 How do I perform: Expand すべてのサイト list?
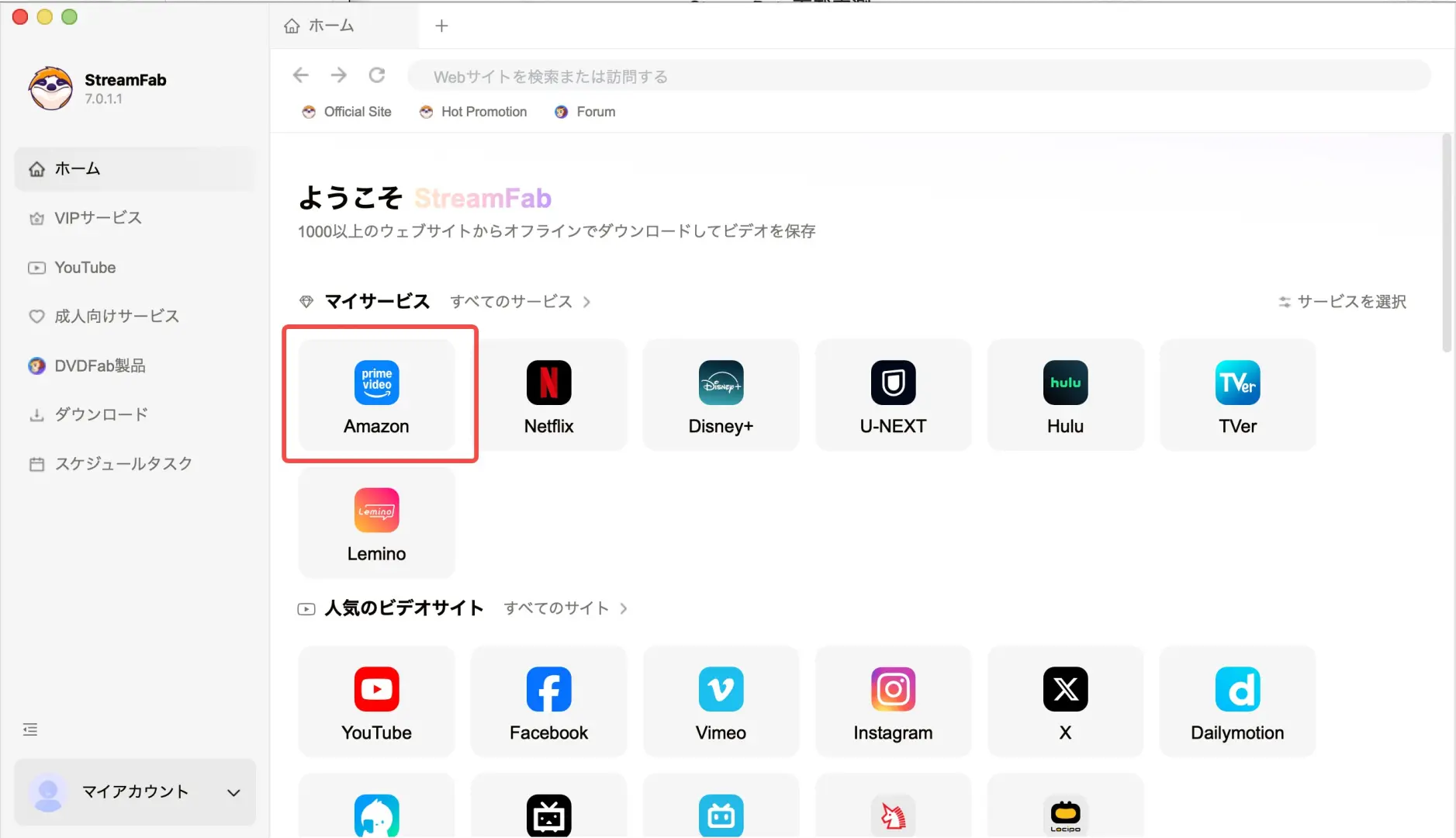click(565, 608)
